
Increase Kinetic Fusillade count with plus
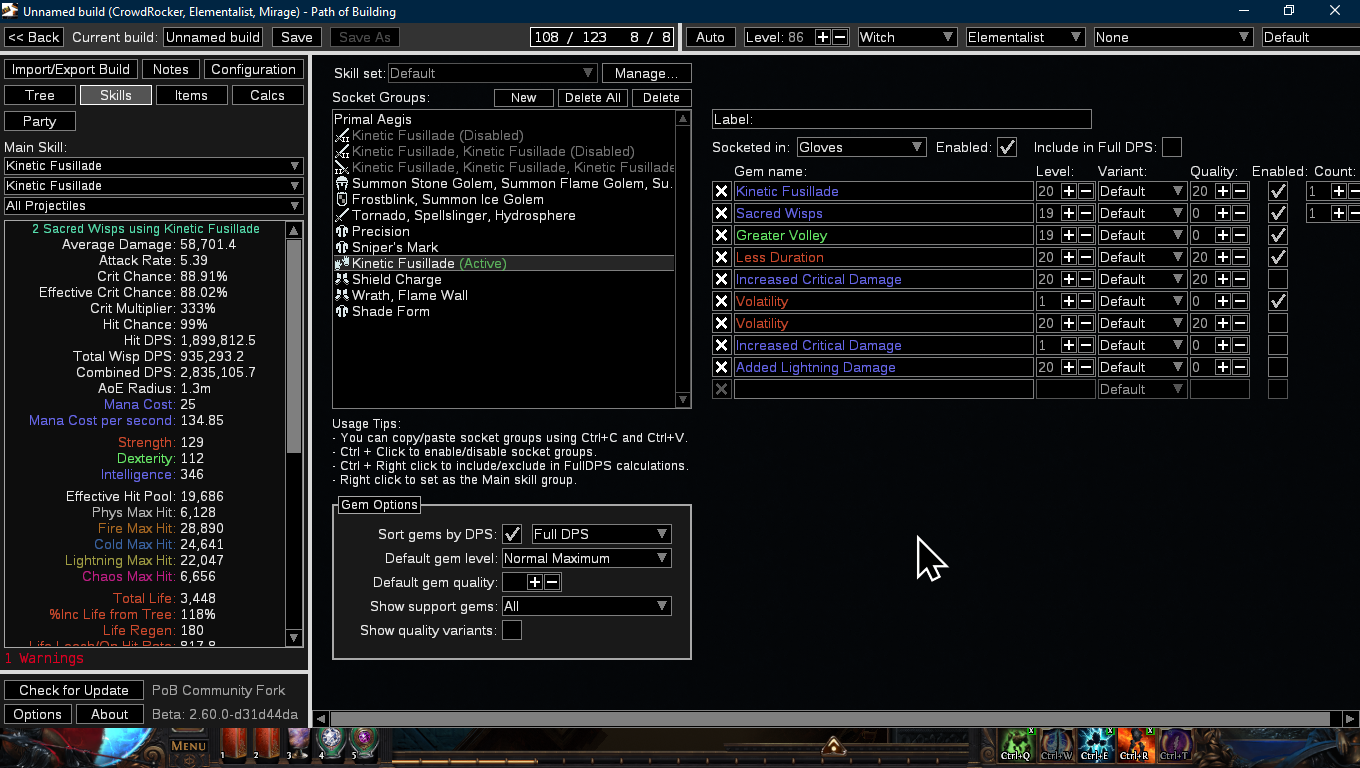coord(1338,191)
